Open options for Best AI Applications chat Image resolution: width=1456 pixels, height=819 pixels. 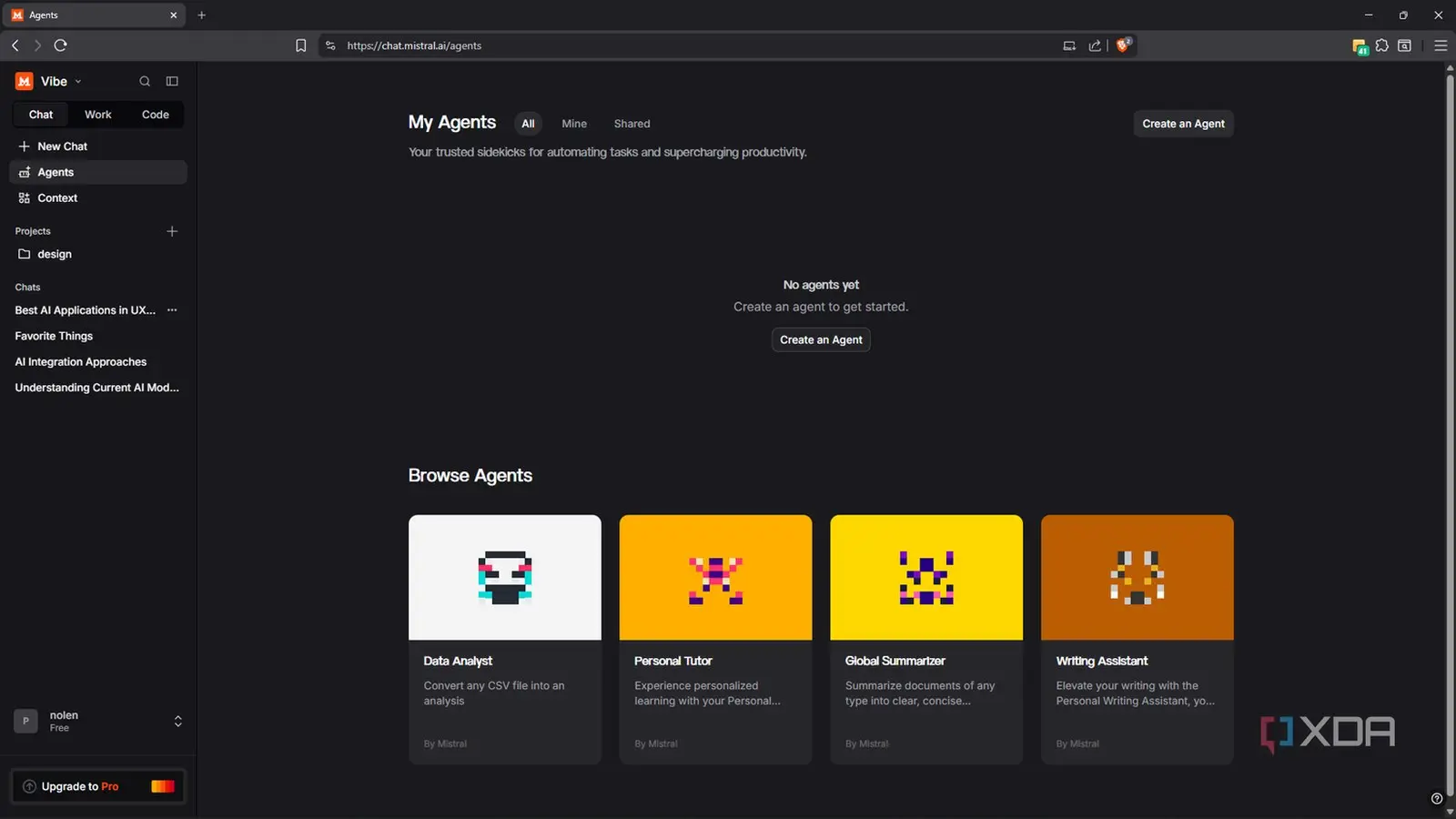[172, 310]
